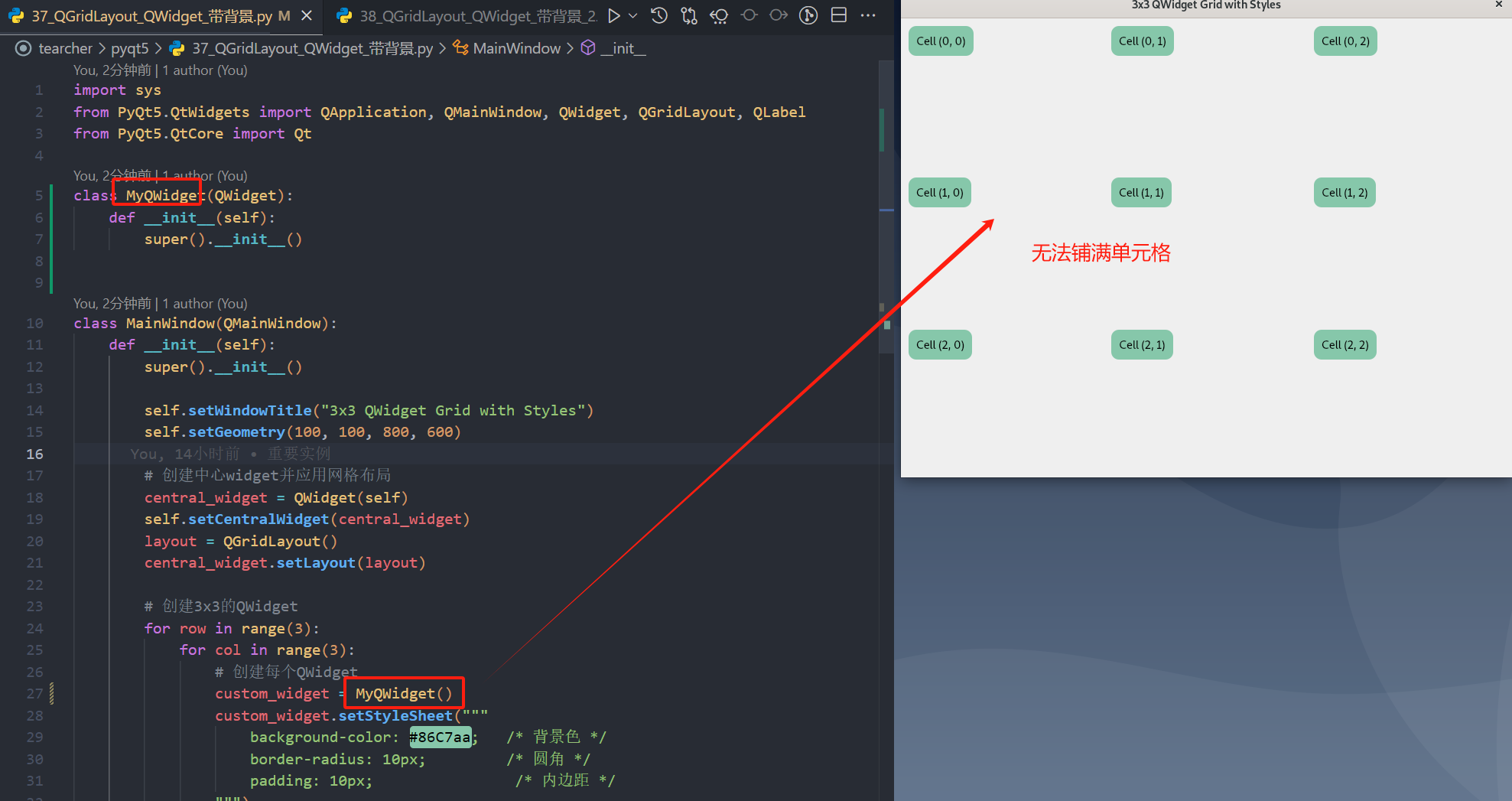Click the file name in the breadcrumb
Image resolution: width=1512 pixels, height=801 pixels.
(x=312, y=48)
